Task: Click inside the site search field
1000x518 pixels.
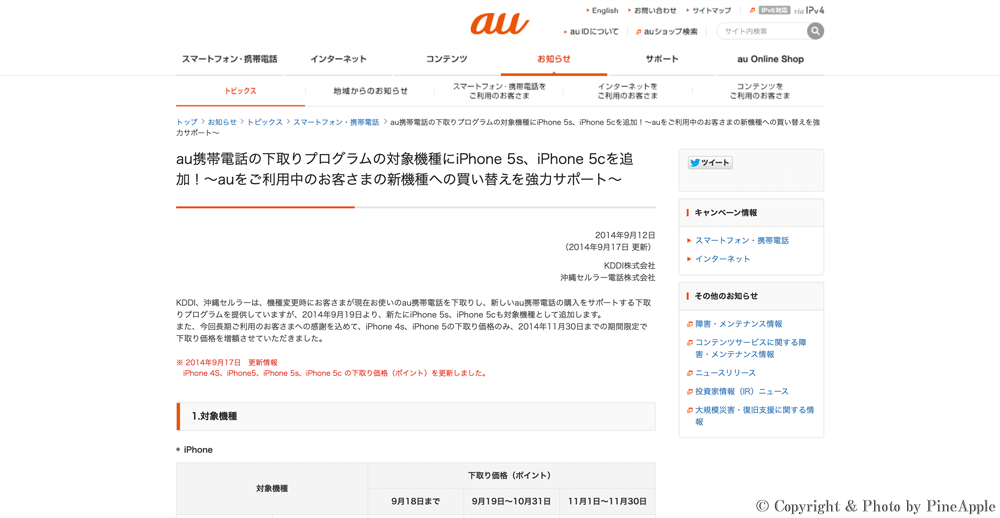Action: pos(762,32)
